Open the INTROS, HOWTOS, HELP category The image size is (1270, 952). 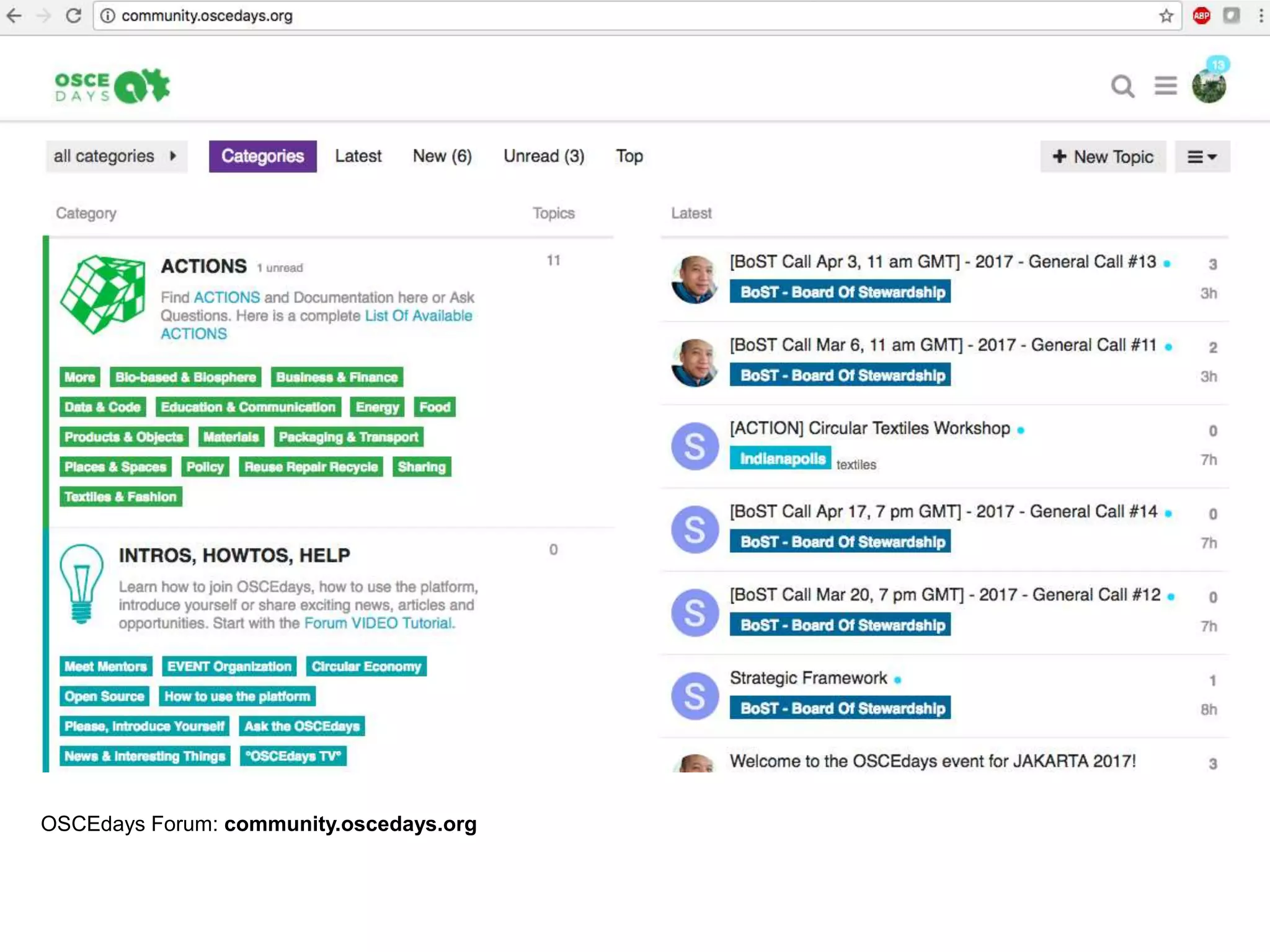234,555
